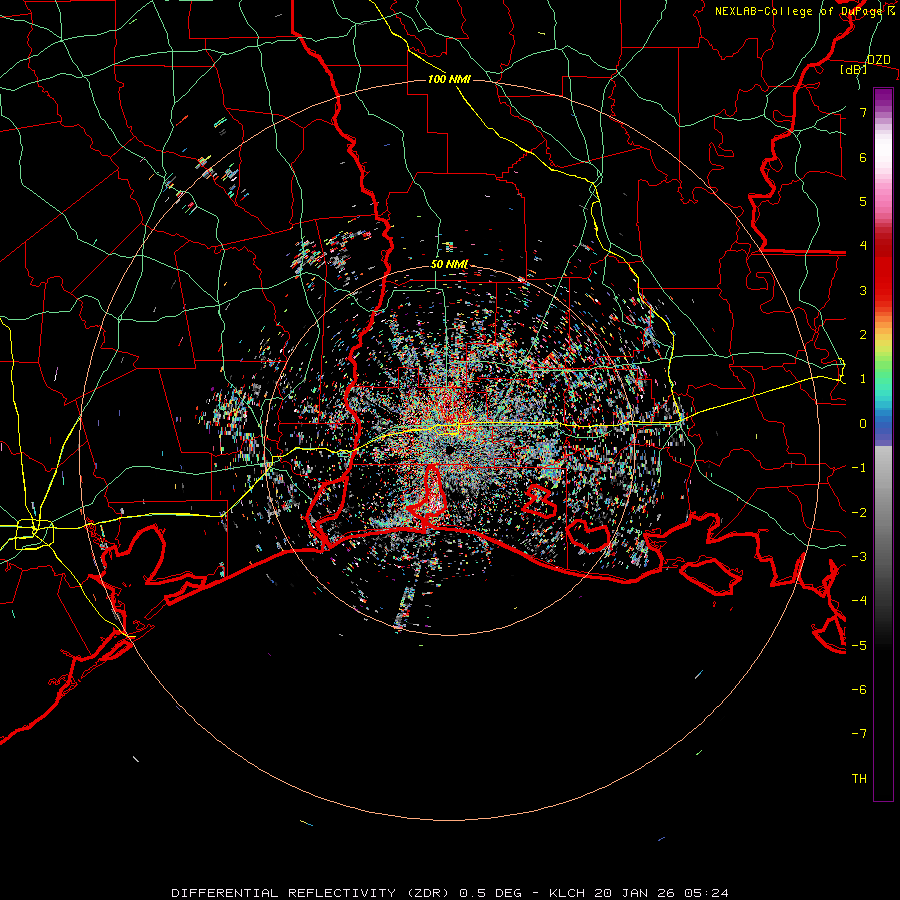Click the DIFFERENTIAL REFLECTIVITY (ZDR) caption text
The image size is (900, 900).
click(313, 893)
